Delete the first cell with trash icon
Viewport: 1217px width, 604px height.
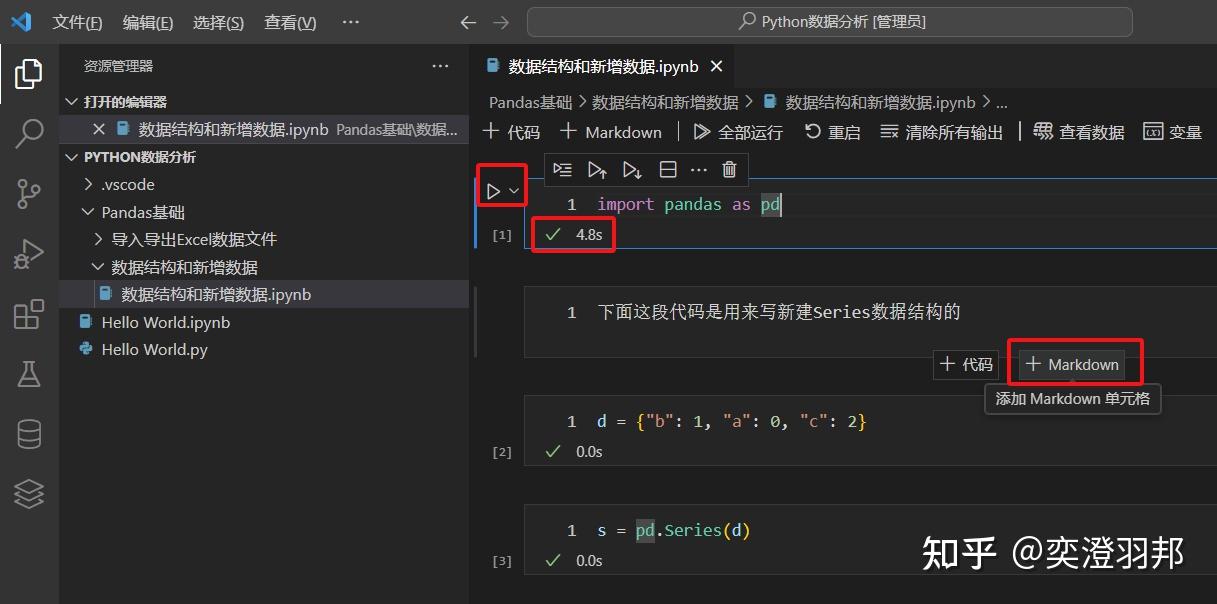[729, 169]
